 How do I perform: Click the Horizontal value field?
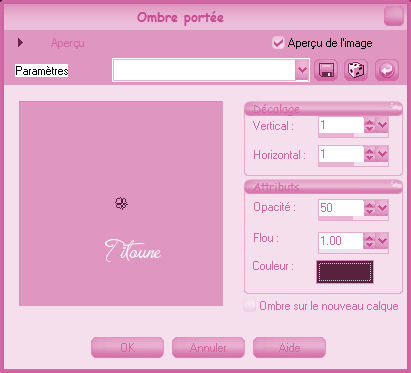tap(341, 154)
